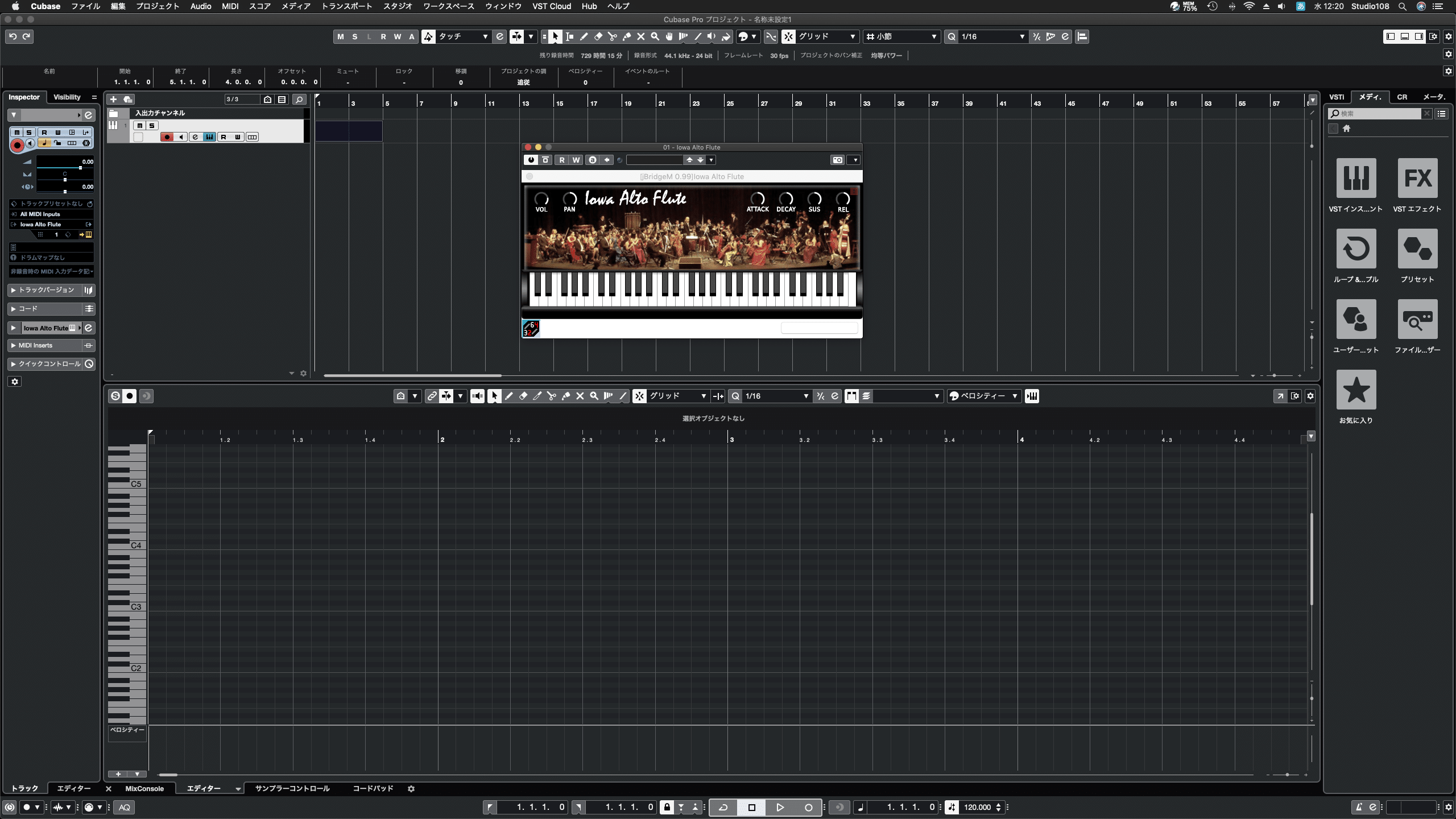
Task: Select the Line tool in main toolbar
Action: tap(697, 36)
